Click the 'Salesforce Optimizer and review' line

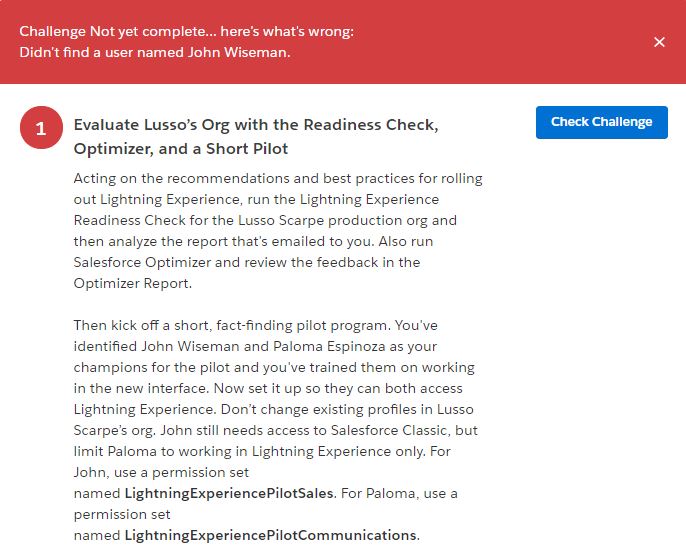click(247, 262)
